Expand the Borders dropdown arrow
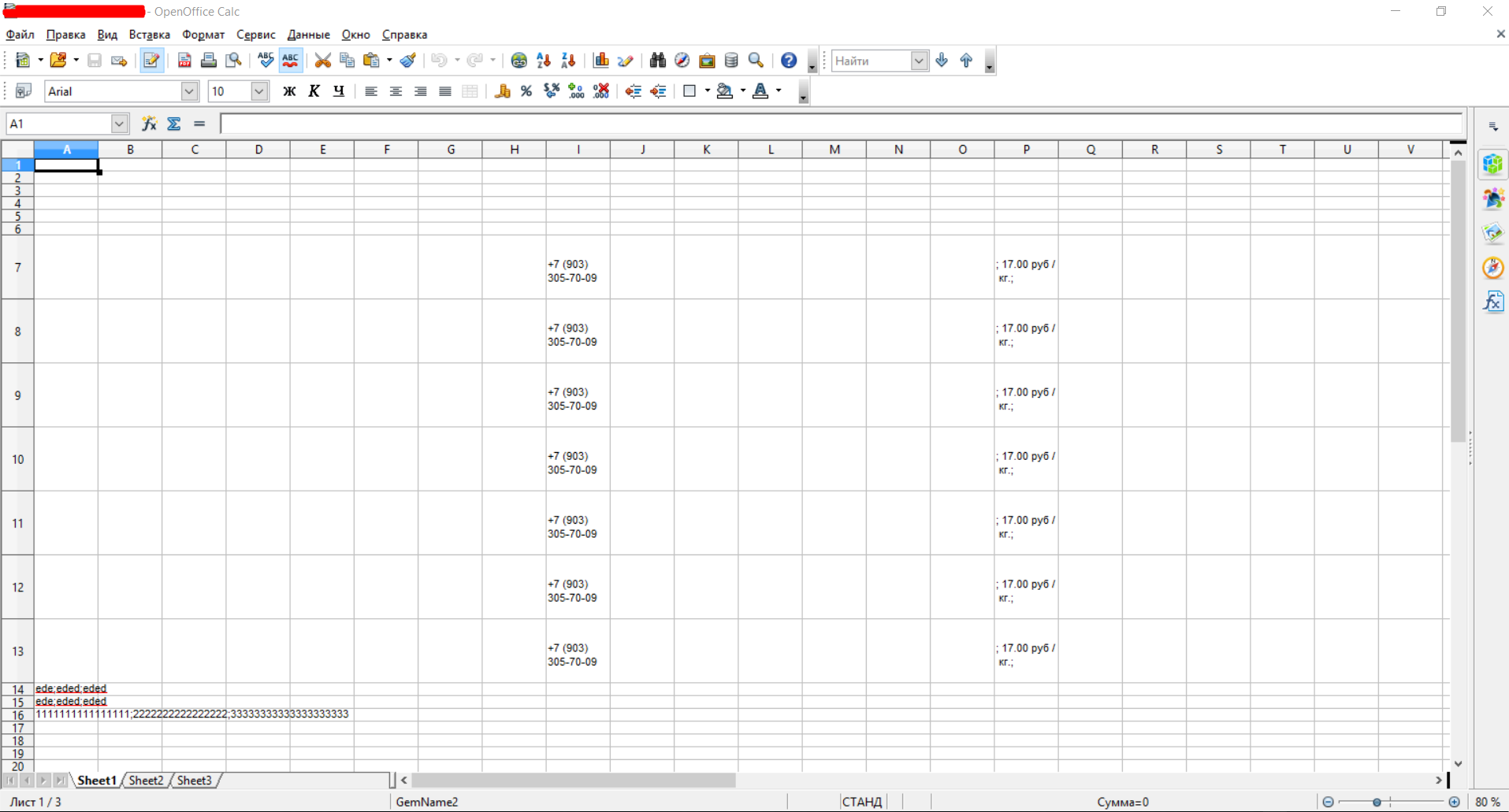This screenshot has width=1509, height=812. [x=707, y=91]
